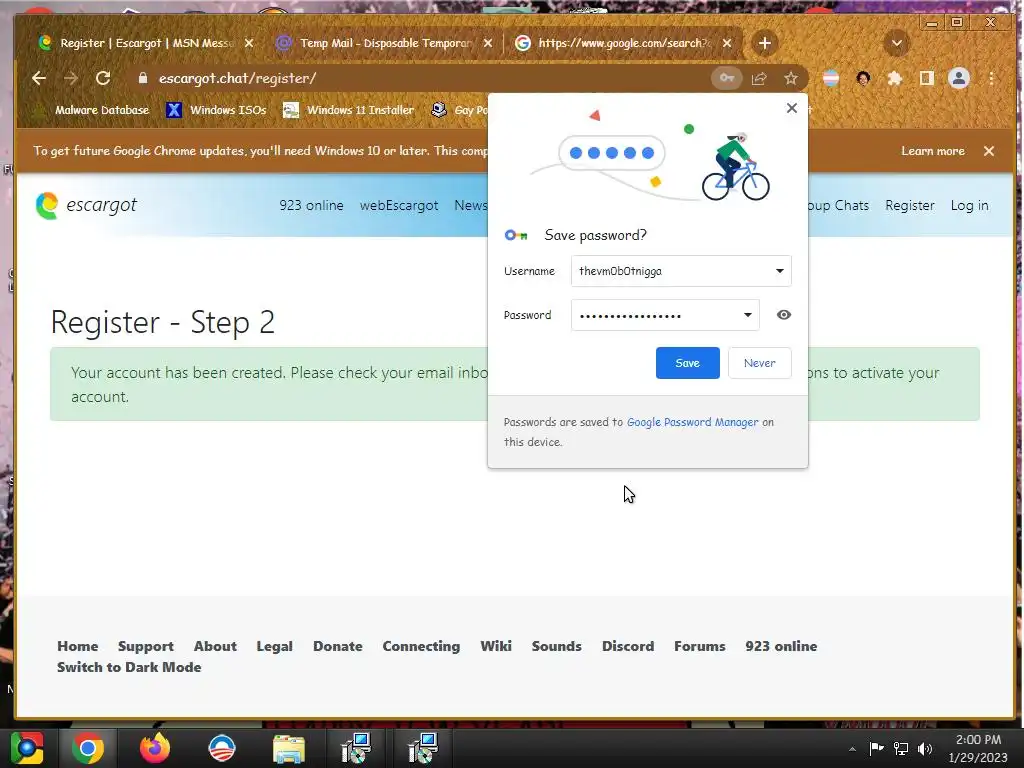This screenshot has width=1024, height=768.
Task: Open Log in from site navigation
Action: [969, 205]
